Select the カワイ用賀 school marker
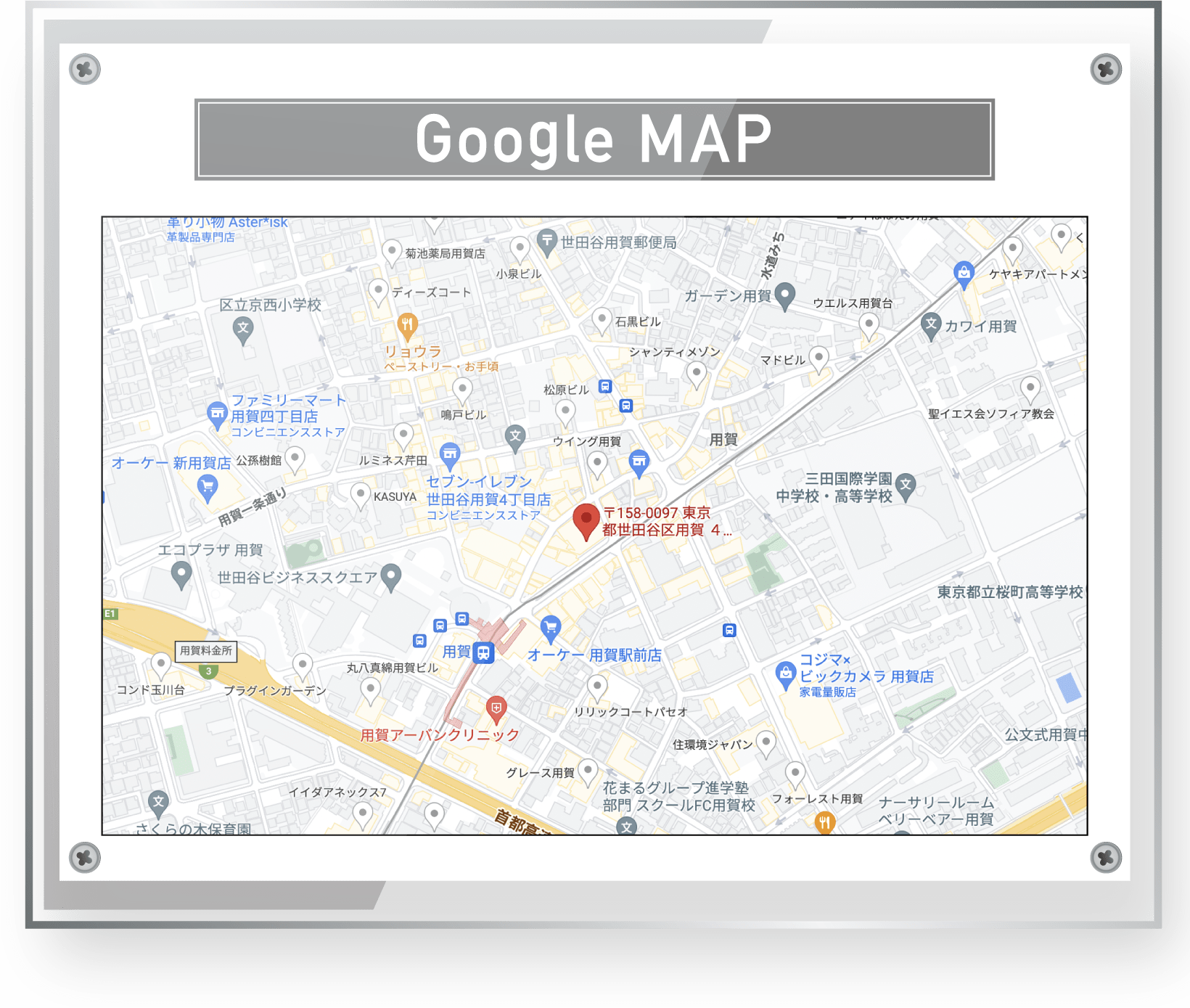 point(931,327)
